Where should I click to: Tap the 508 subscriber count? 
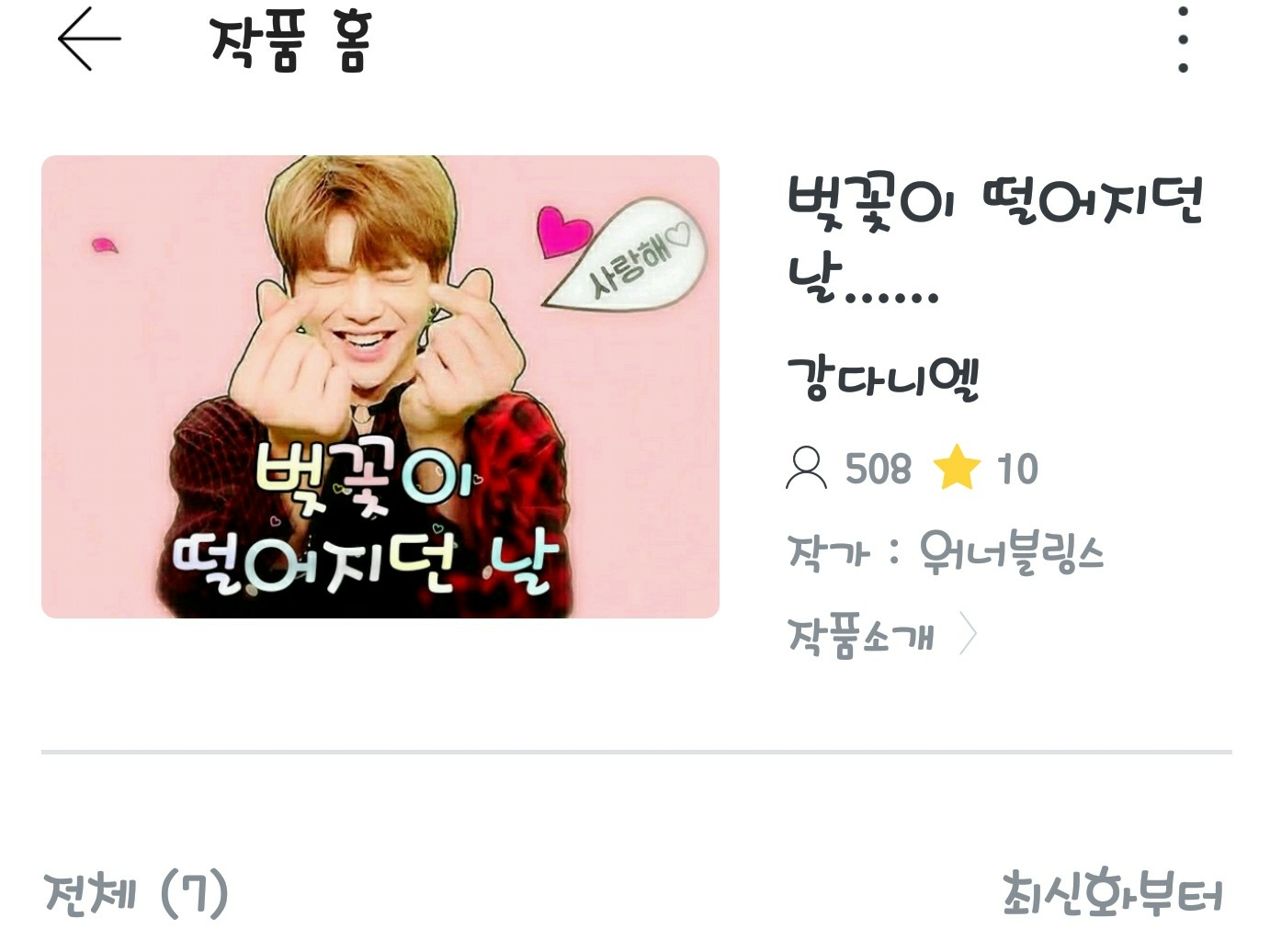pos(879,469)
